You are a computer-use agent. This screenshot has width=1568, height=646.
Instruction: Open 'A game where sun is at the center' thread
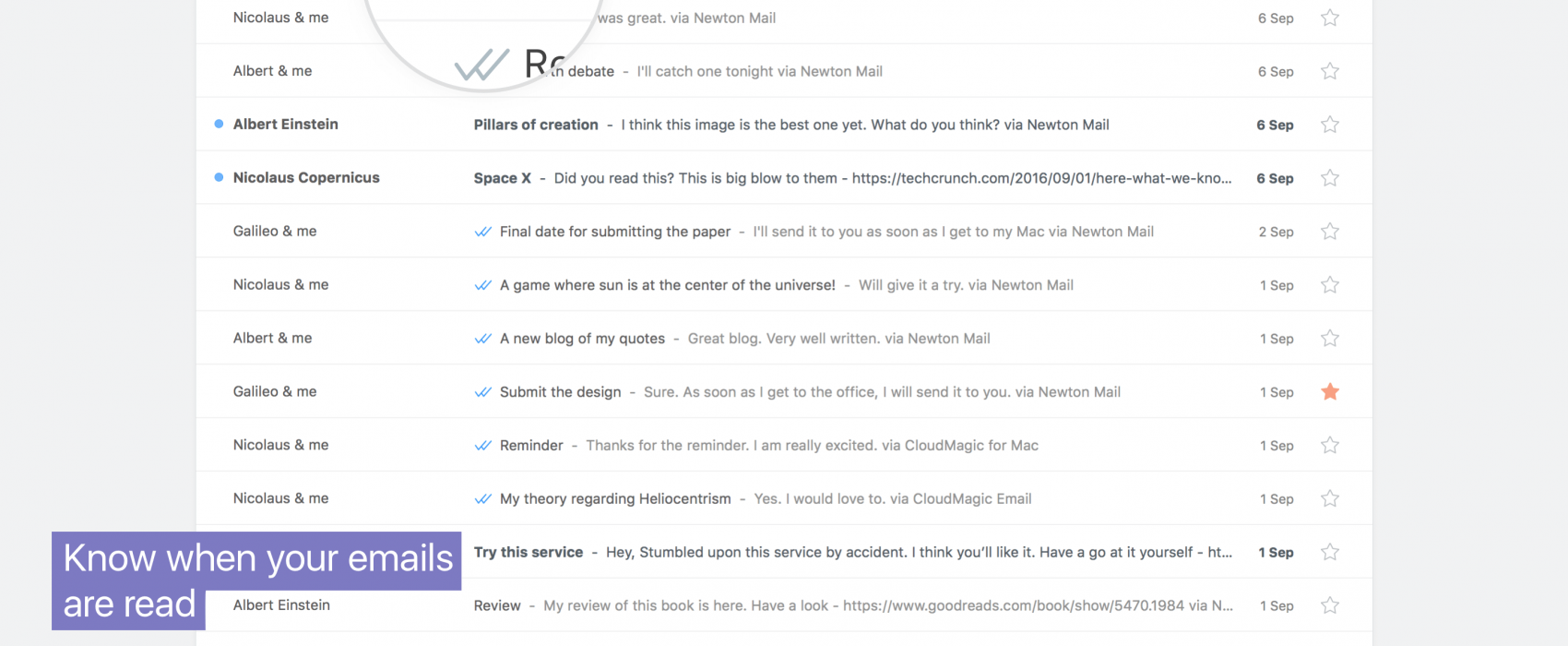[x=668, y=285]
